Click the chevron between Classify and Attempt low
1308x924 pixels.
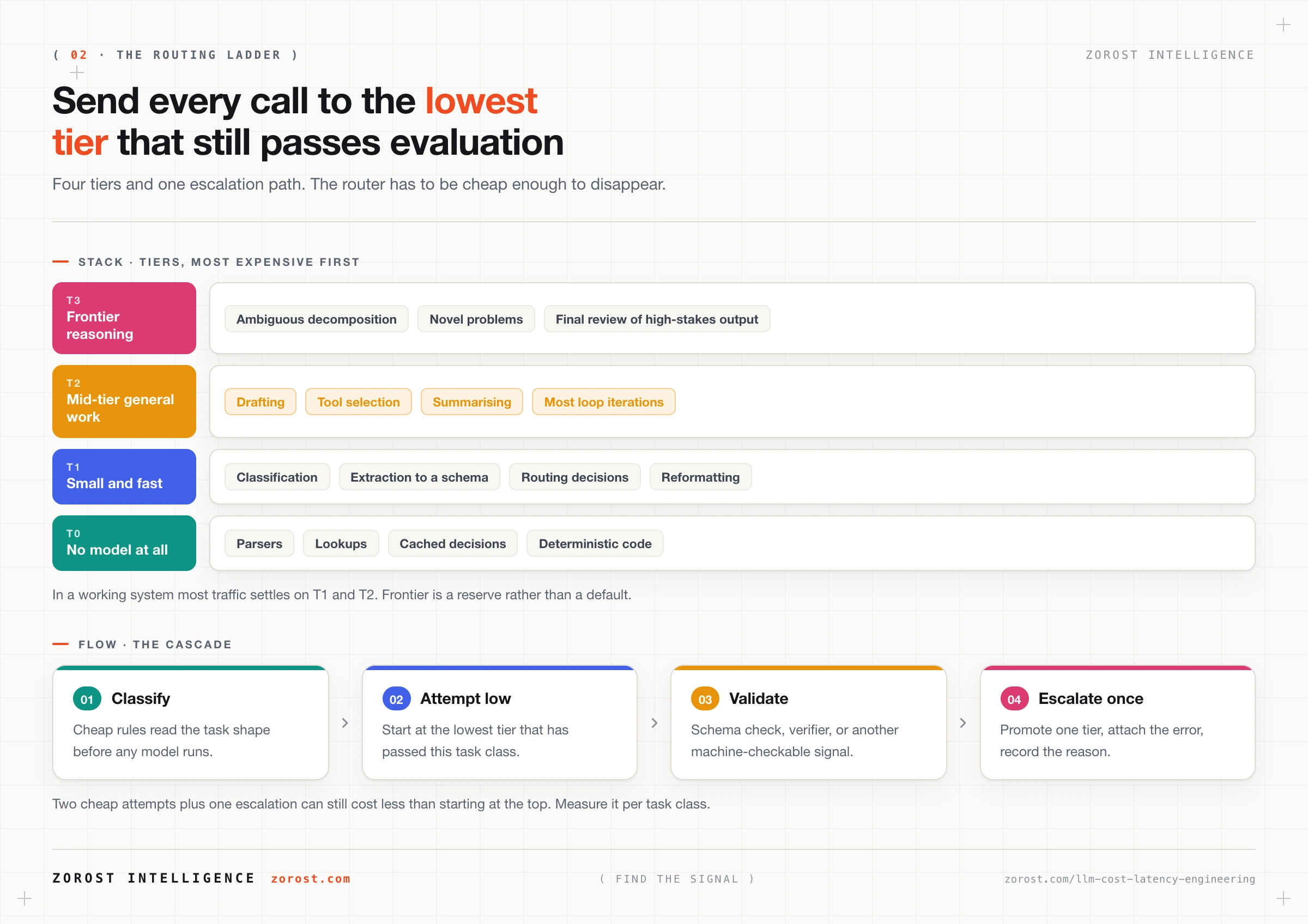[345, 723]
